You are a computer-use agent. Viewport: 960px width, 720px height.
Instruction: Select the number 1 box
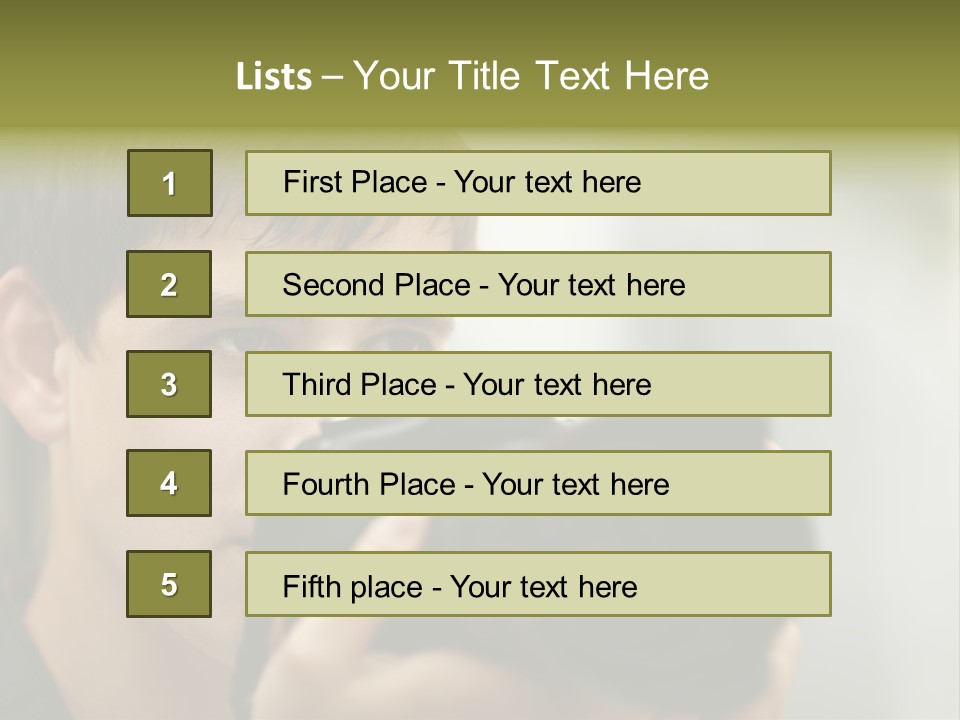169,183
